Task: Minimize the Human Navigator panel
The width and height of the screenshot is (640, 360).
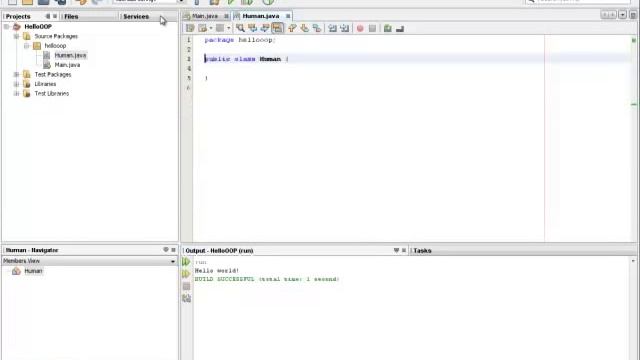Action: [166, 249]
